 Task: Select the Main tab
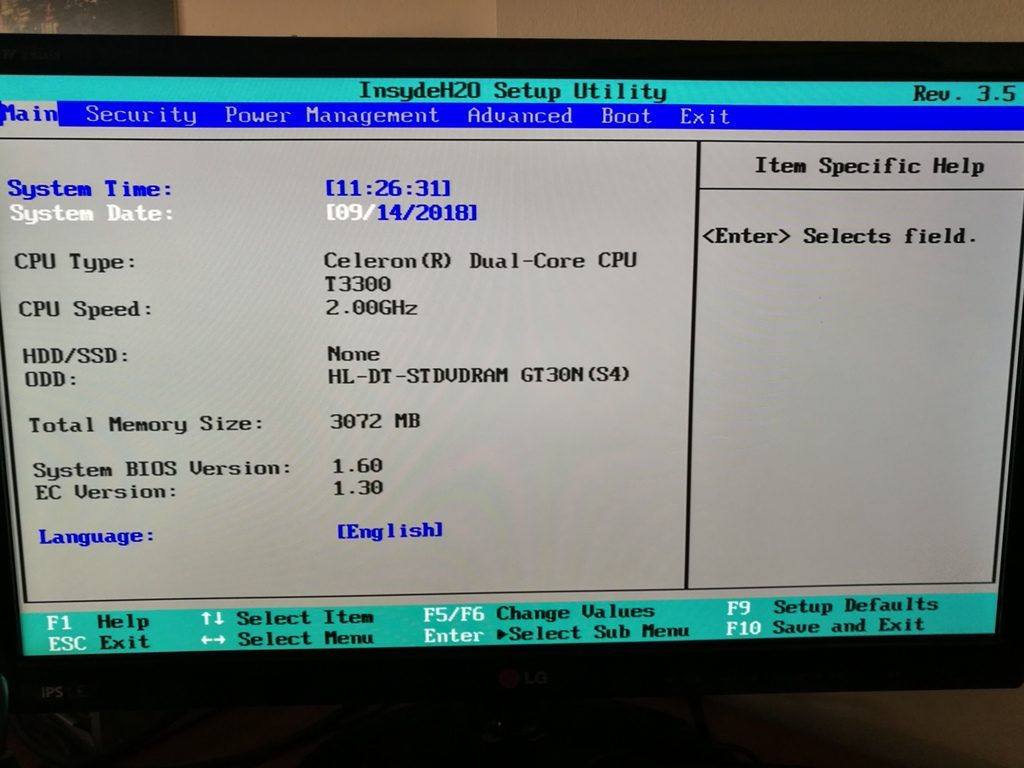29,114
